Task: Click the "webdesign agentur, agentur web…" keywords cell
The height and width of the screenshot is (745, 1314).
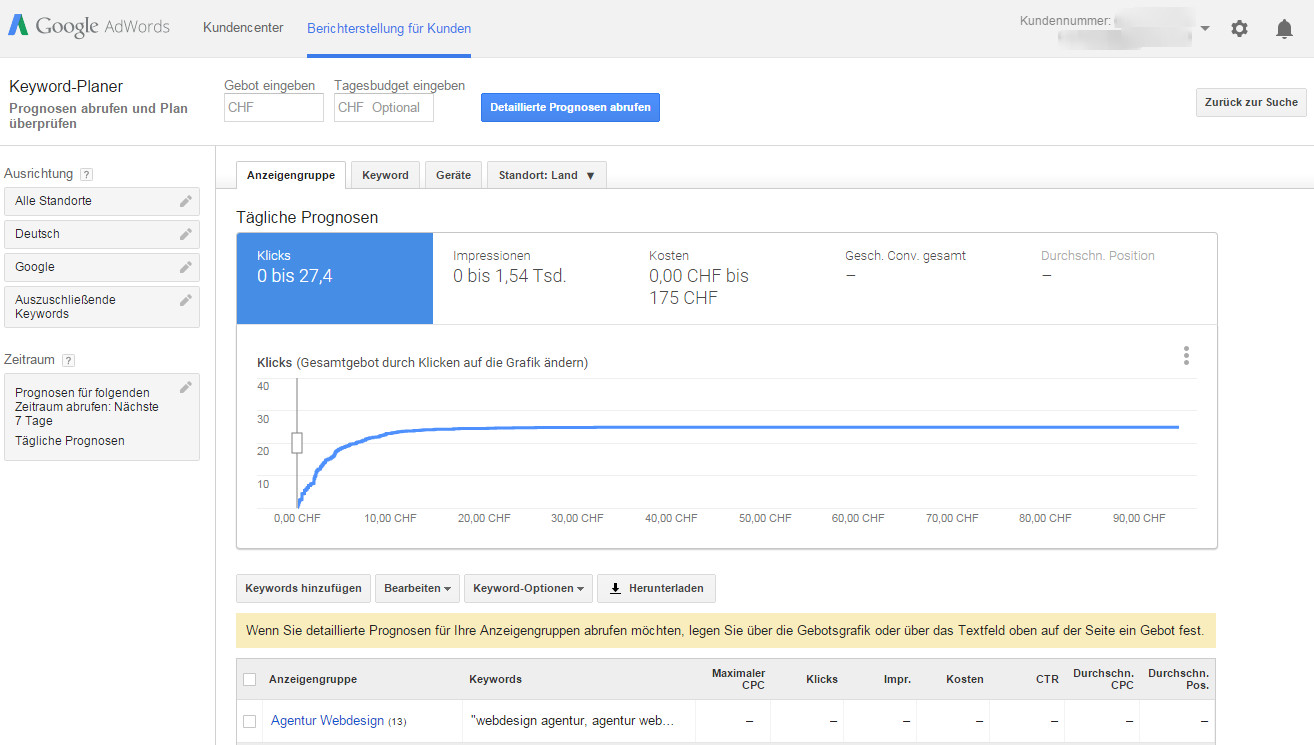Action: [x=578, y=720]
